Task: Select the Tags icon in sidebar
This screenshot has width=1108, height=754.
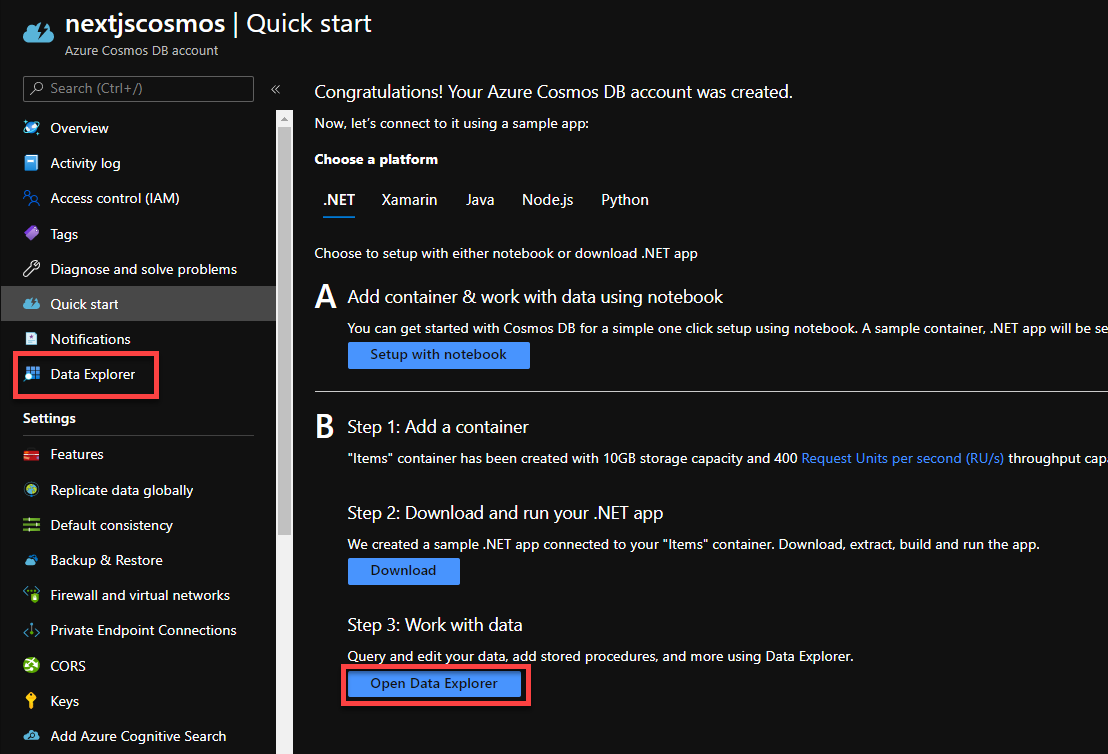Action: pos(32,234)
